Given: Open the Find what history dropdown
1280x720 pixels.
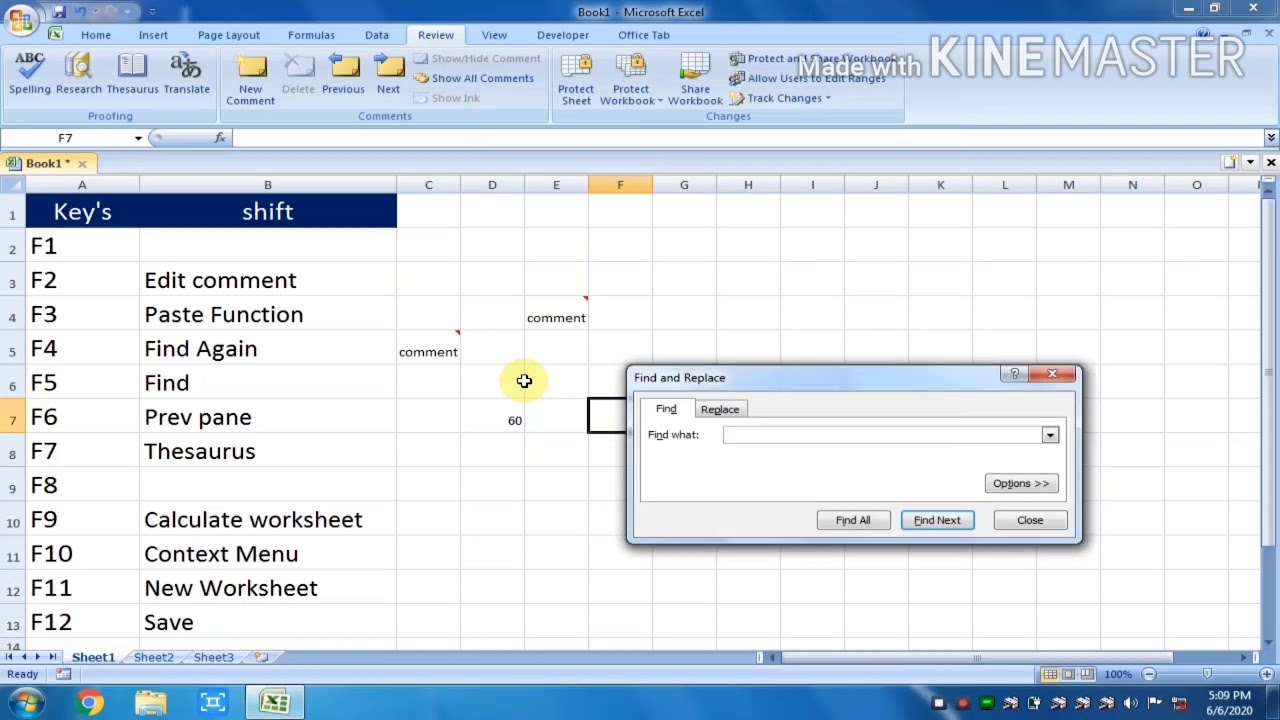Looking at the screenshot, I should coord(1050,435).
